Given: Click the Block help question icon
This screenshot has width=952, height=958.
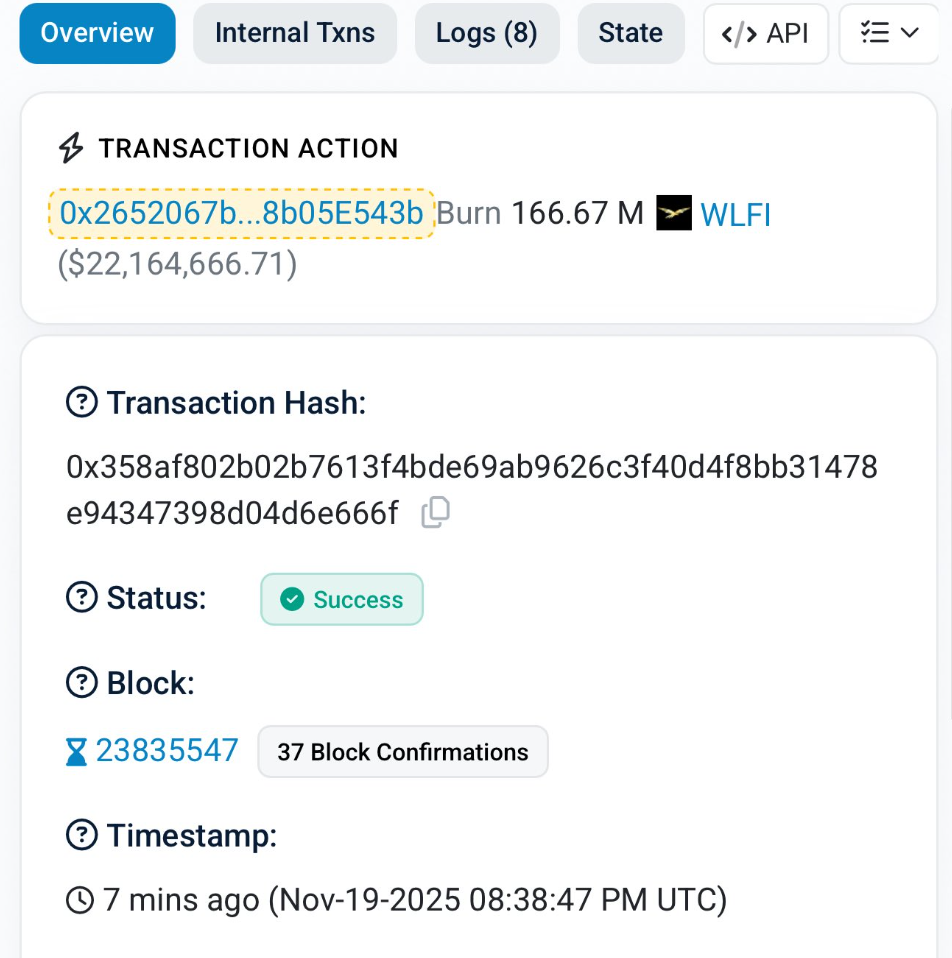Looking at the screenshot, I should point(81,684).
